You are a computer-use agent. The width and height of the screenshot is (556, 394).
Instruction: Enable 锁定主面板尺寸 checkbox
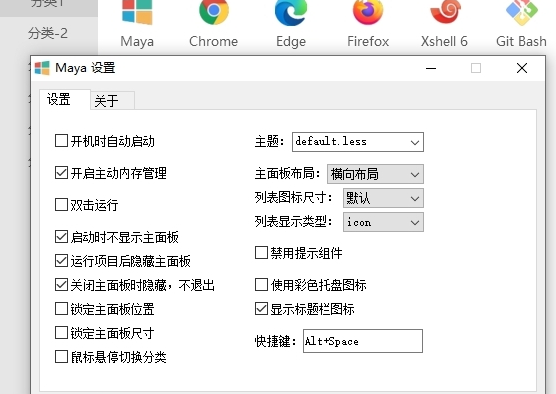coord(61,333)
